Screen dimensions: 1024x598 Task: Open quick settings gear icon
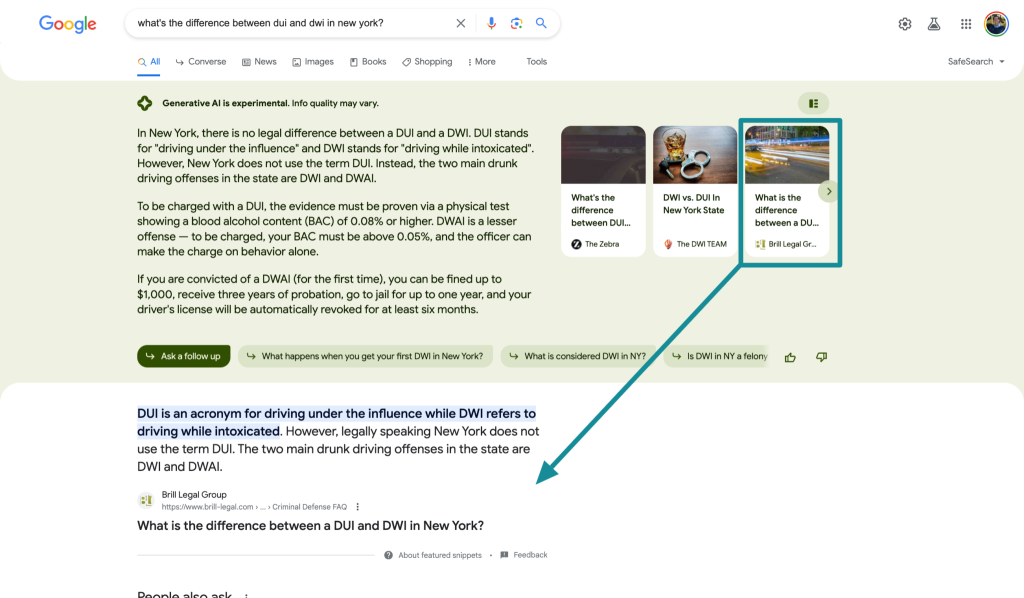[x=904, y=24]
